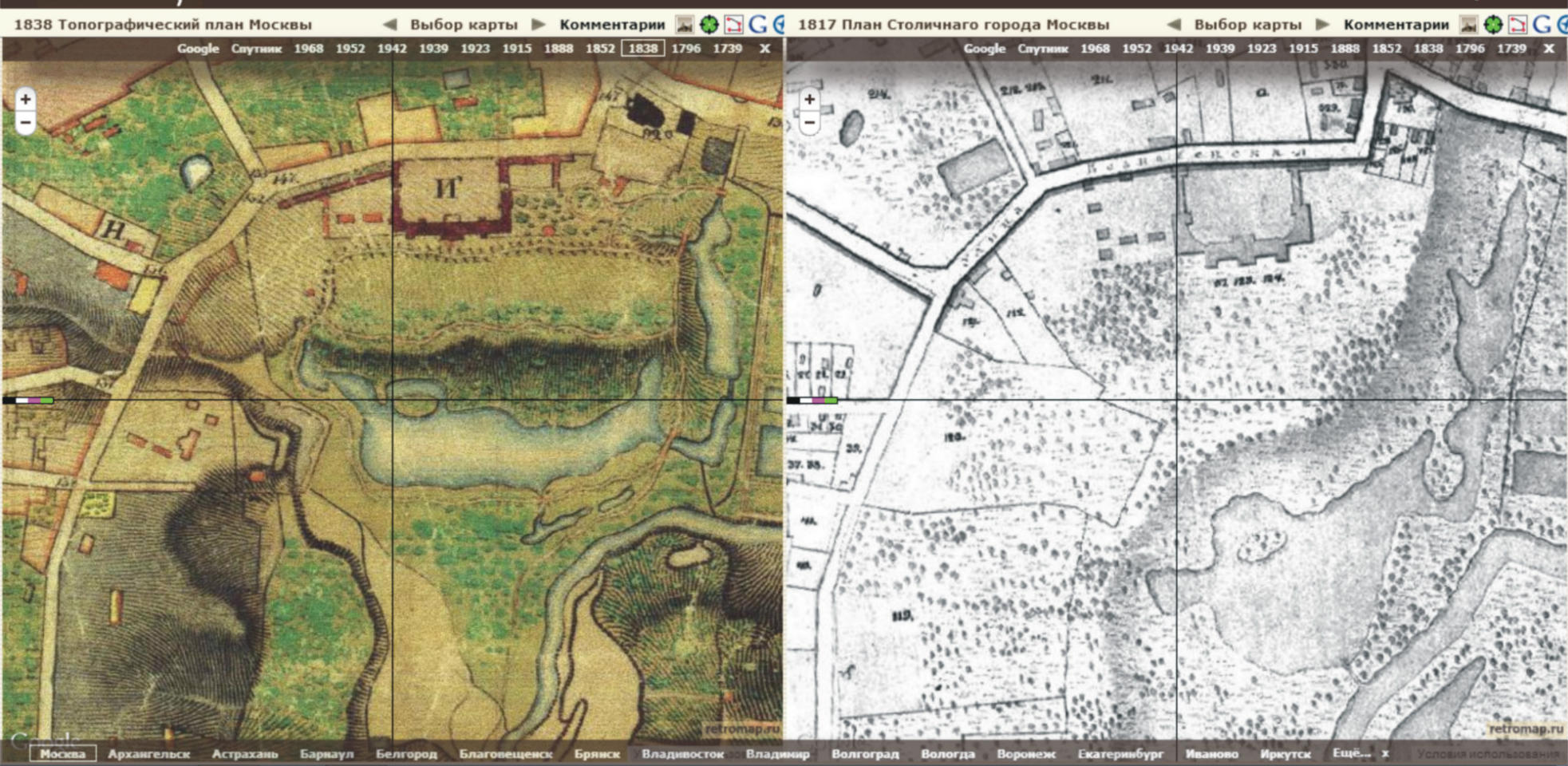Switch 1838 panel to Спутник layer
Screen dimensions: 1568x766
tap(256, 49)
